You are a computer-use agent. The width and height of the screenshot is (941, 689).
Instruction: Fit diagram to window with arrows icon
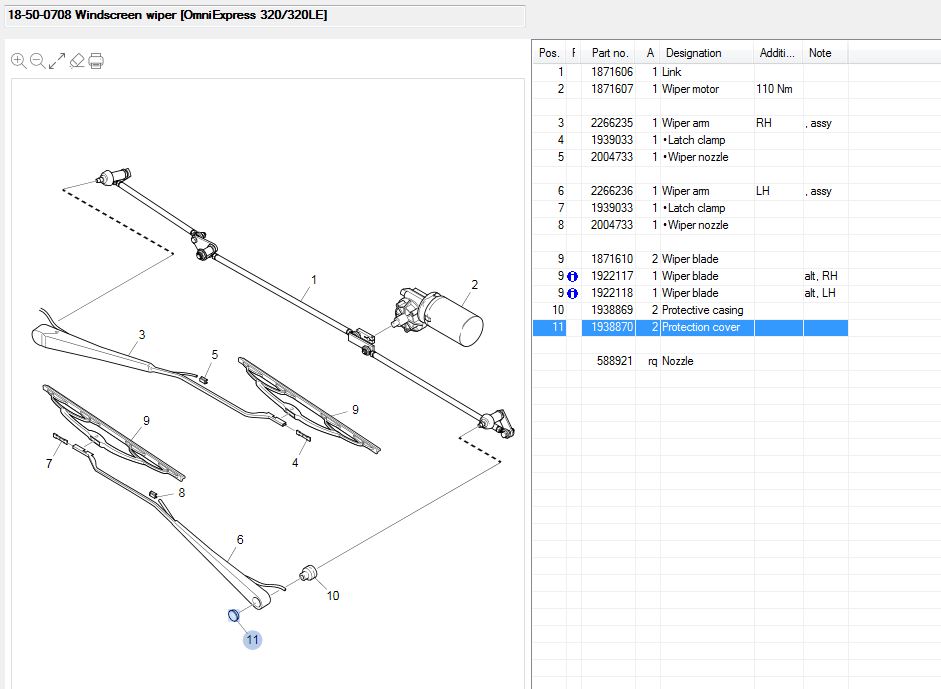tap(57, 61)
